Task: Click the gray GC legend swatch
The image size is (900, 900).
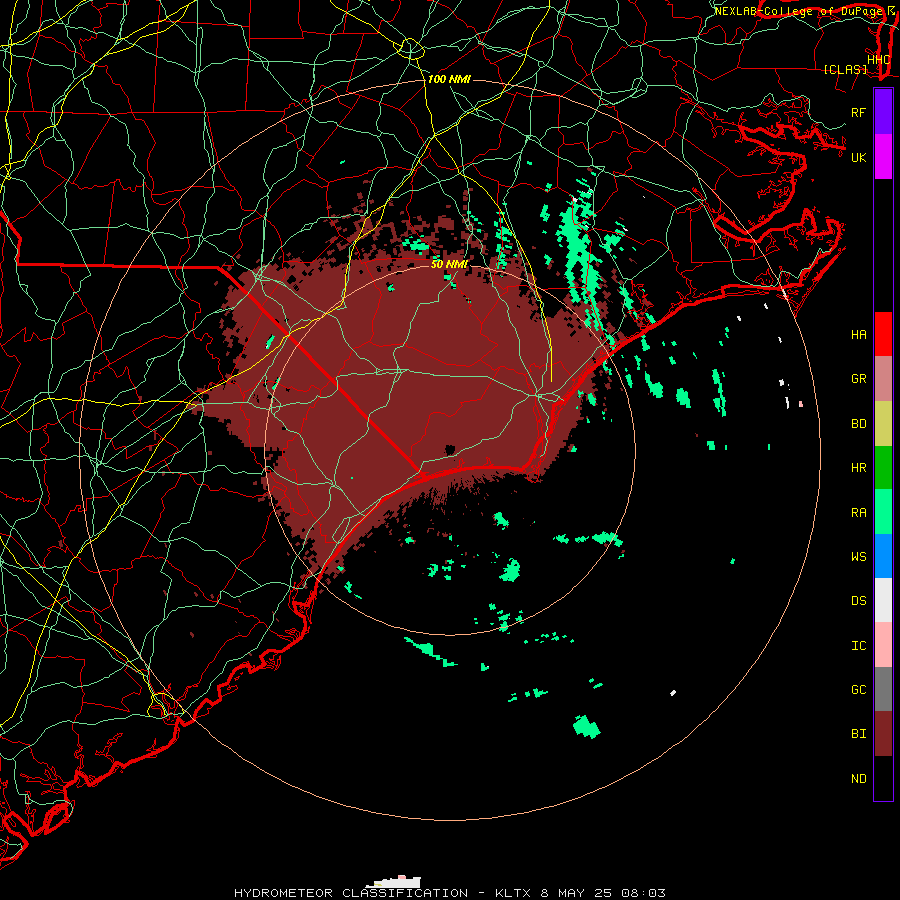Action: pyautogui.click(x=883, y=689)
